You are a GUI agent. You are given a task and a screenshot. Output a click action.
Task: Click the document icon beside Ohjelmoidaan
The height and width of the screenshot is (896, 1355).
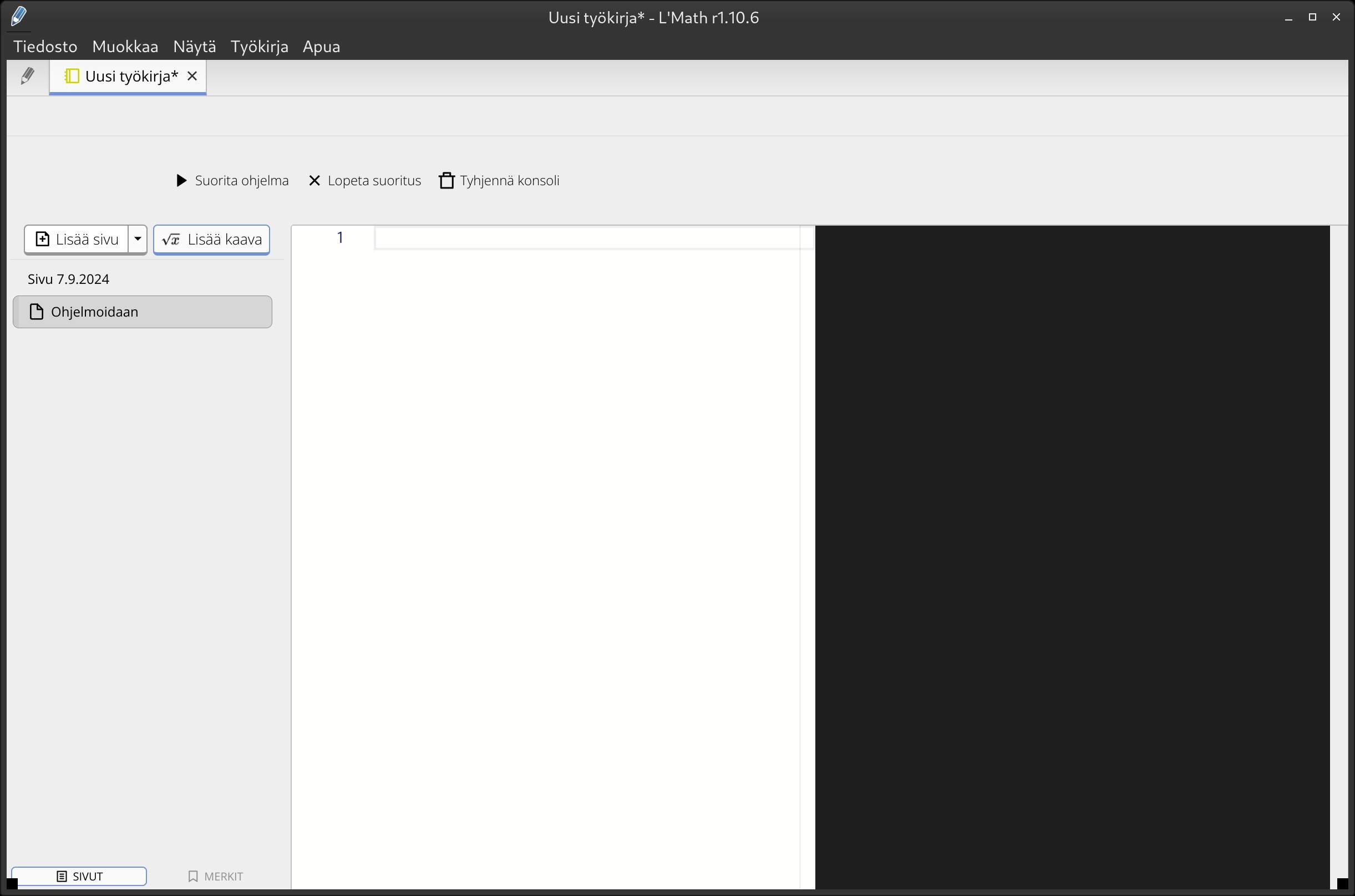click(37, 312)
